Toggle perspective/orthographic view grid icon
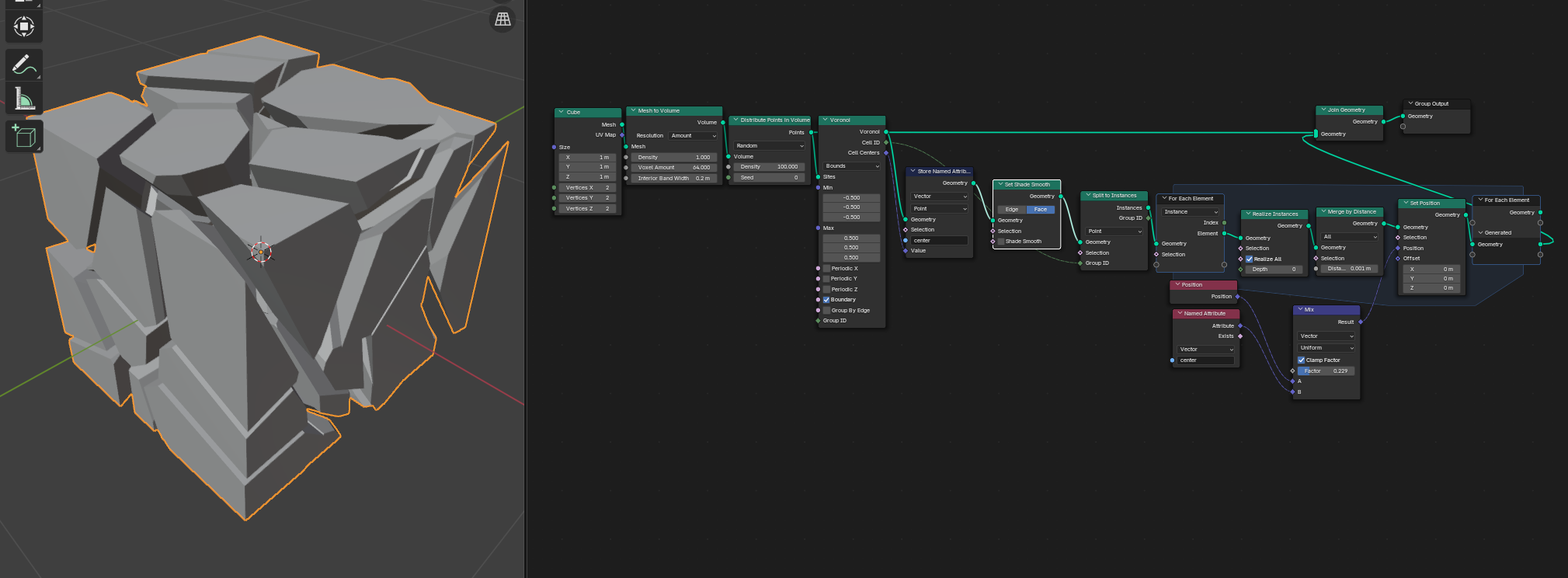 tap(503, 19)
